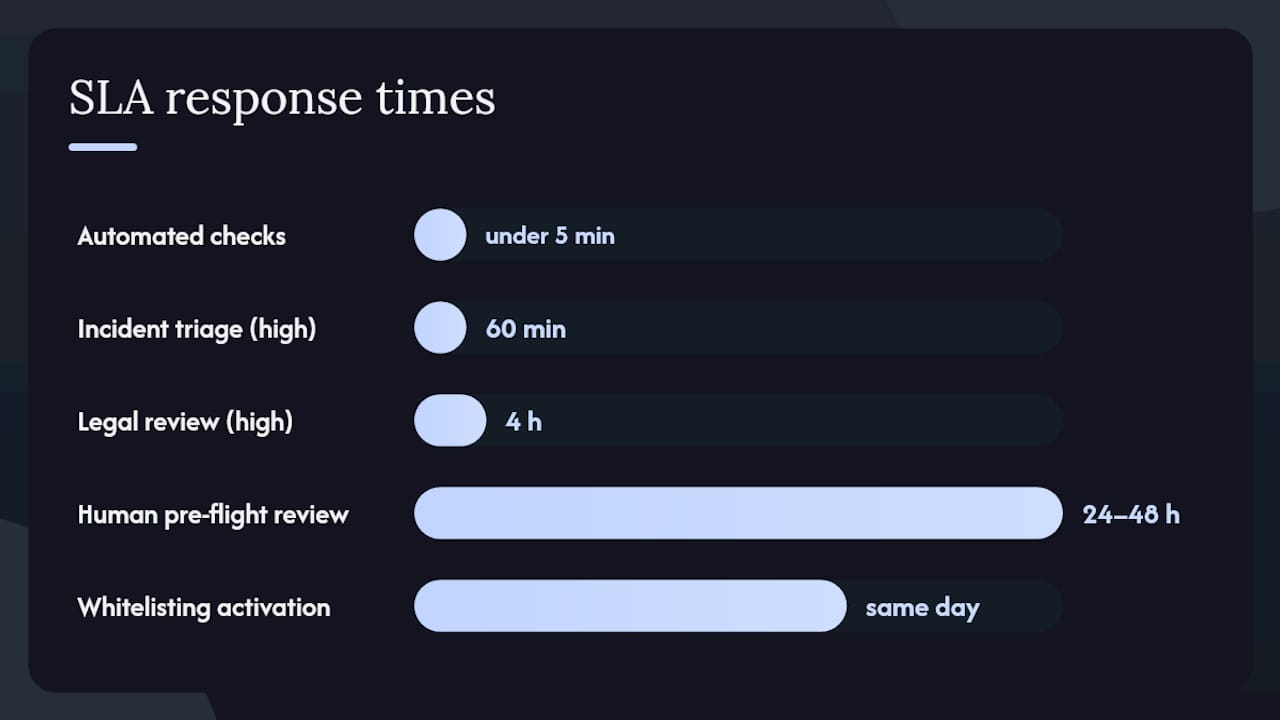Click the SLA response times title

click(x=282, y=100)
